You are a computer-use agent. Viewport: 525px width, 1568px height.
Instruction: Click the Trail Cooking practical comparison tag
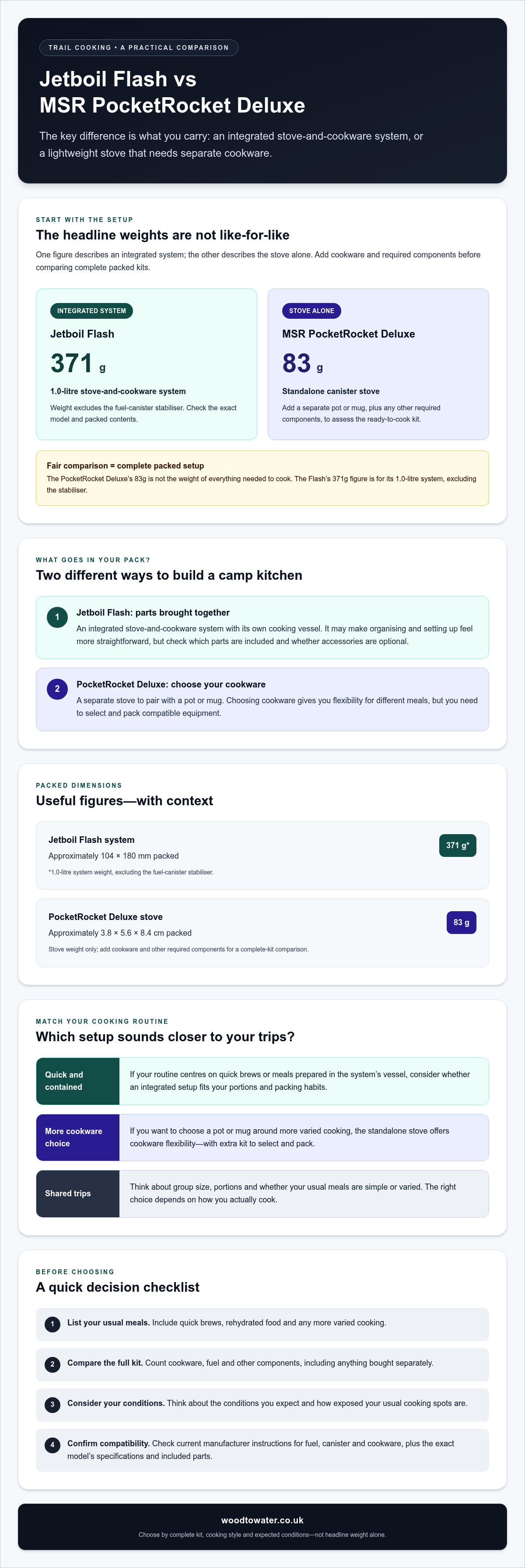coord(139,47)
